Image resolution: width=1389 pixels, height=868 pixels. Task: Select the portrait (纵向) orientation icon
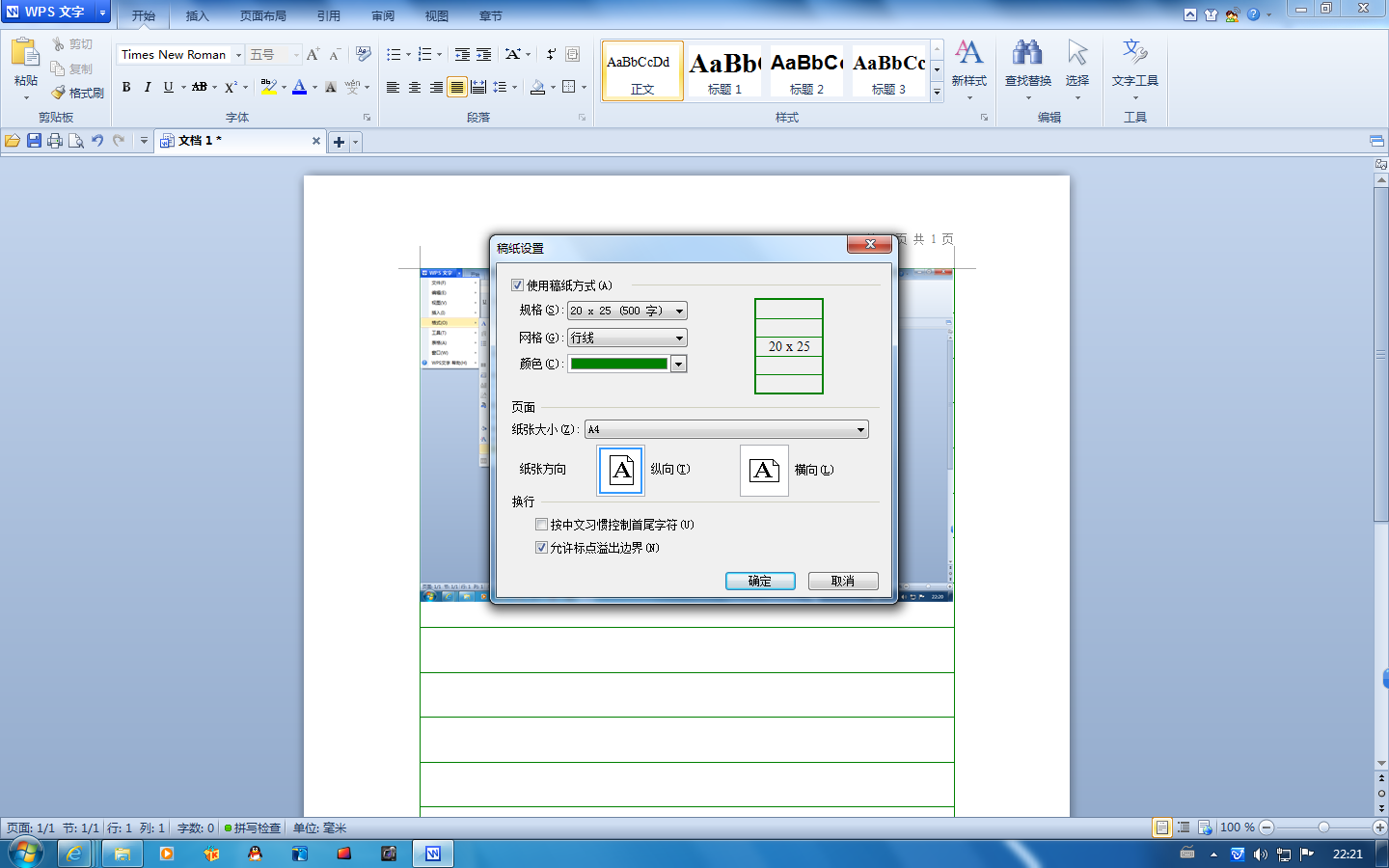pos(621,471)
